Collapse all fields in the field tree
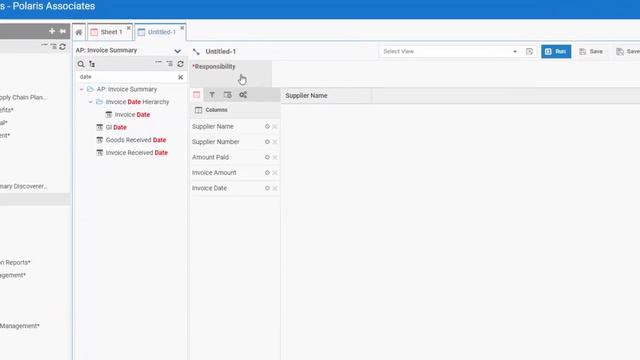The width and height of the screenshot is (640, 360). tap(158, 62)
